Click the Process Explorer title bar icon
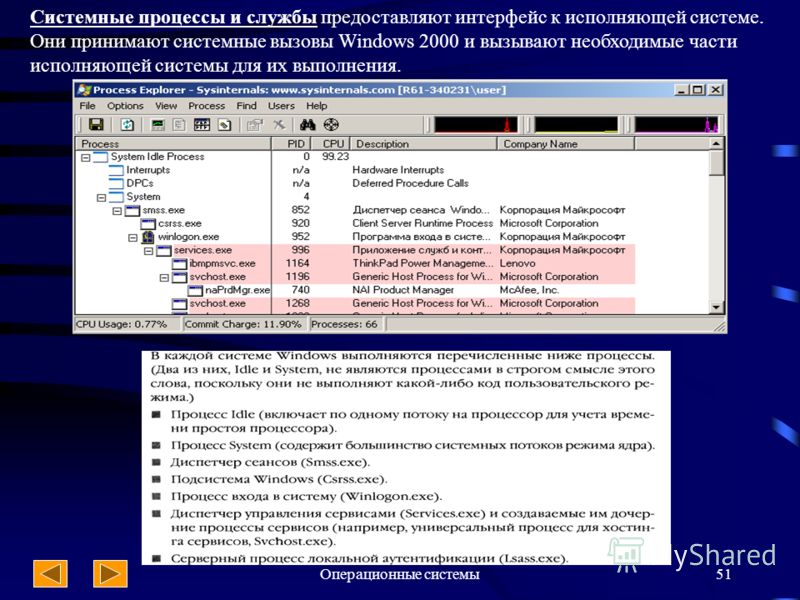800x600 pixels. [x=84, y=90]
